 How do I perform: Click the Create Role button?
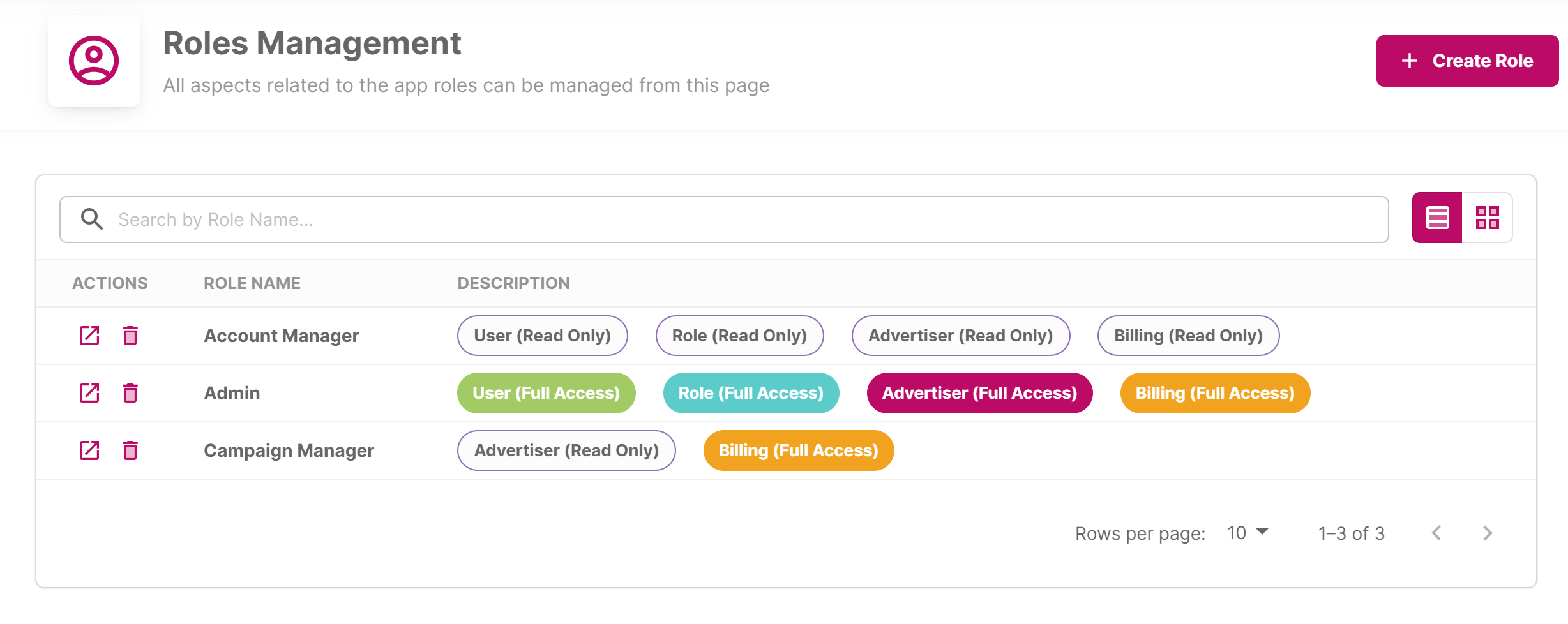tap(1467, 61)
